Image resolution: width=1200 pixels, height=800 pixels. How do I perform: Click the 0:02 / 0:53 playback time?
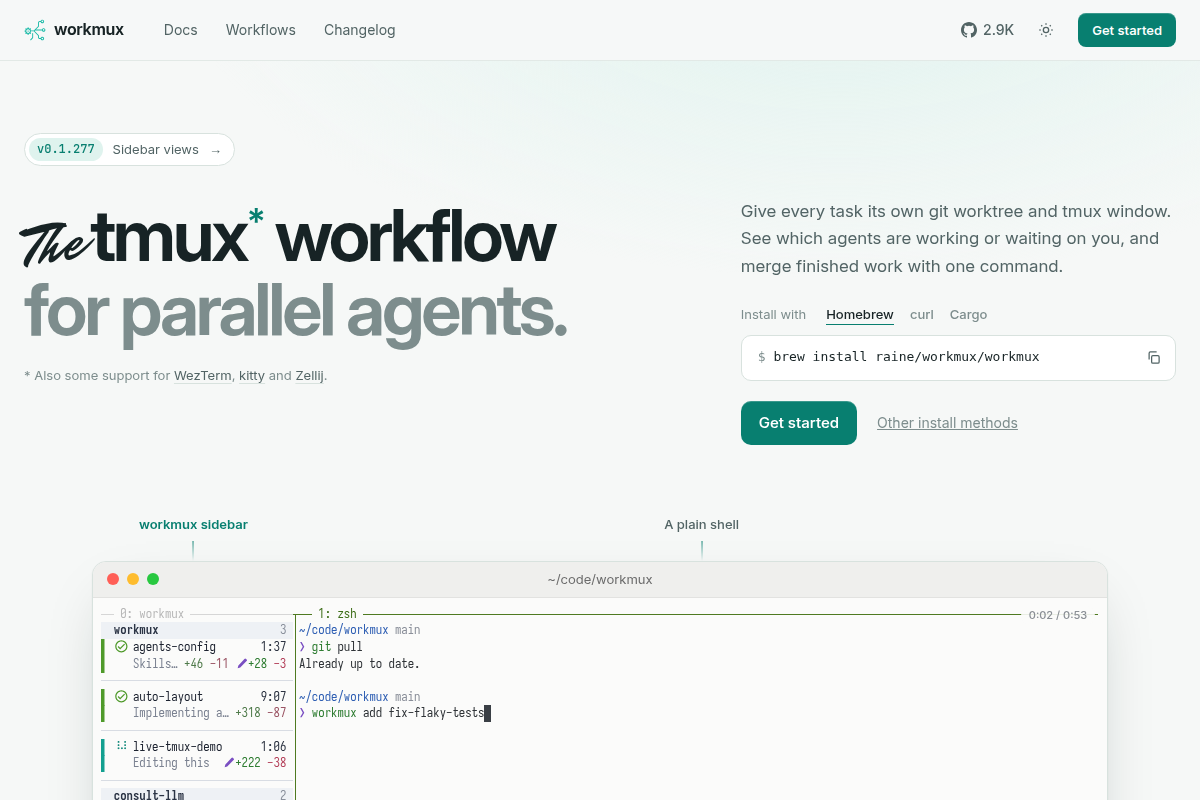click(x=1058, y=615)
